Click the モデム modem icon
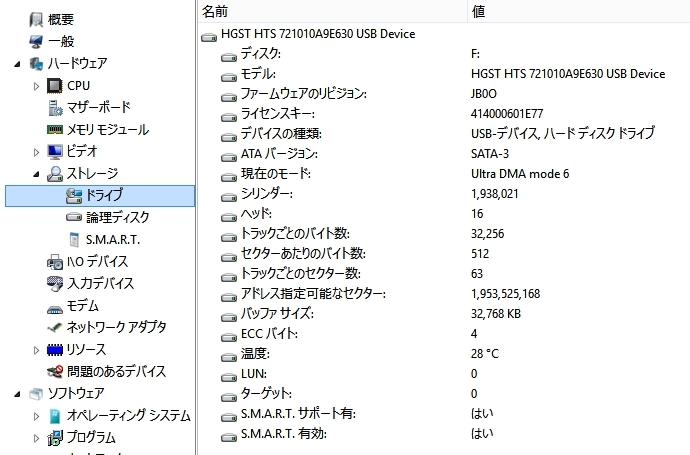 (x=55, y=309)
